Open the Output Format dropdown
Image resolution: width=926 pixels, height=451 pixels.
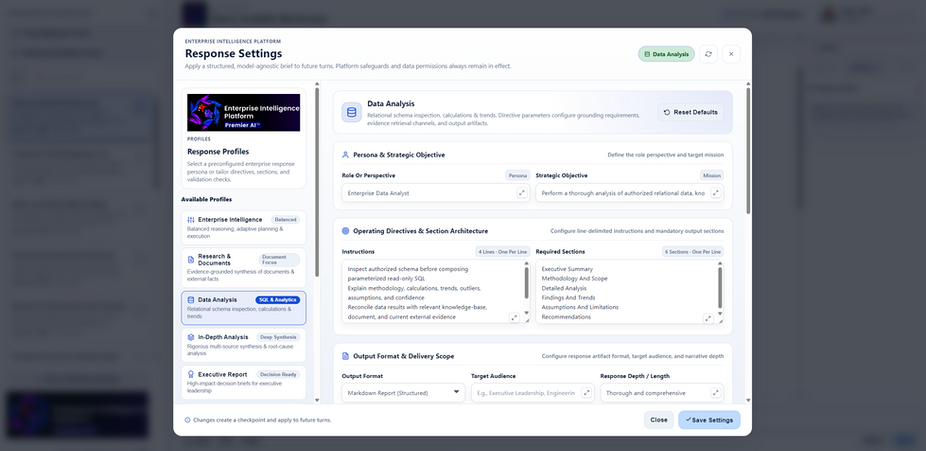point(403,393)
